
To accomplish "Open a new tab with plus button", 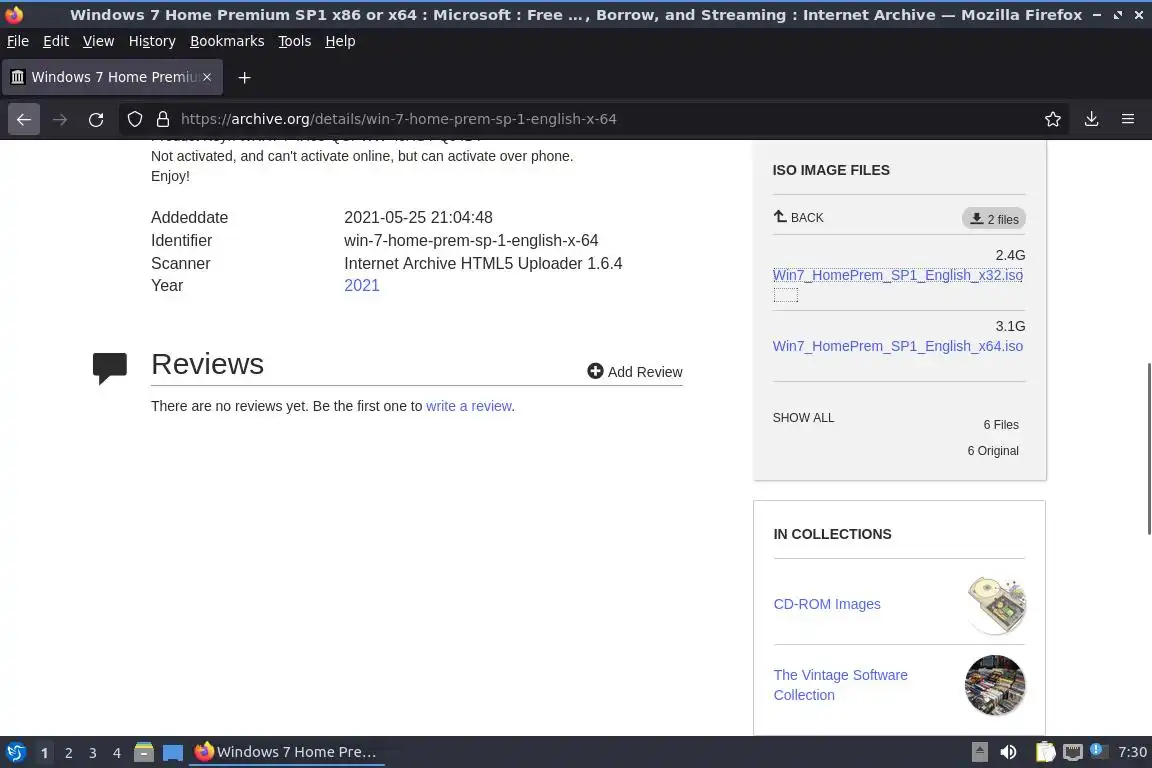I will coord(245,77).
